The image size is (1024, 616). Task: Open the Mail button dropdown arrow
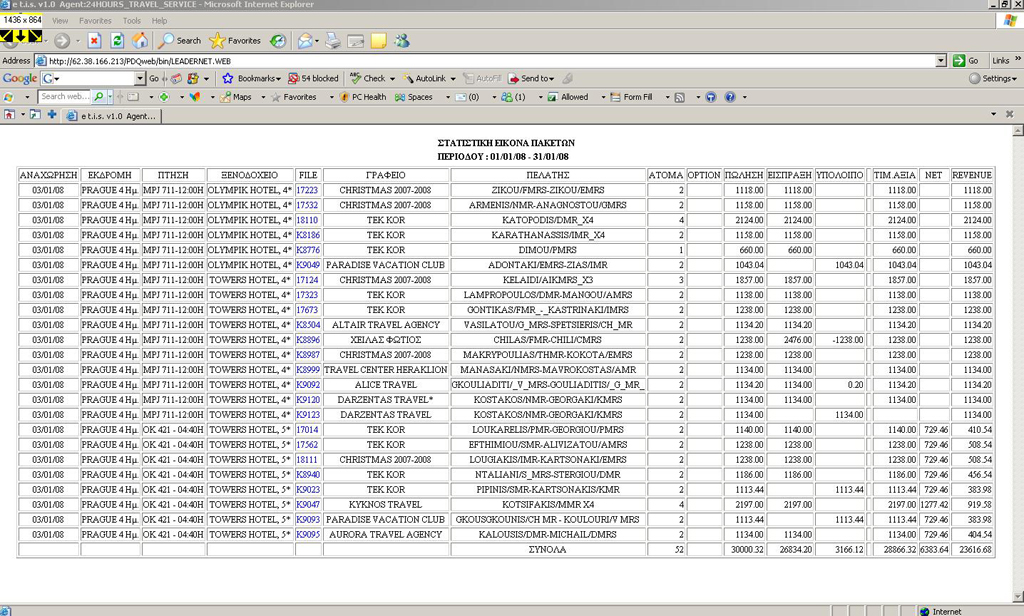click(x=317, y=41)
